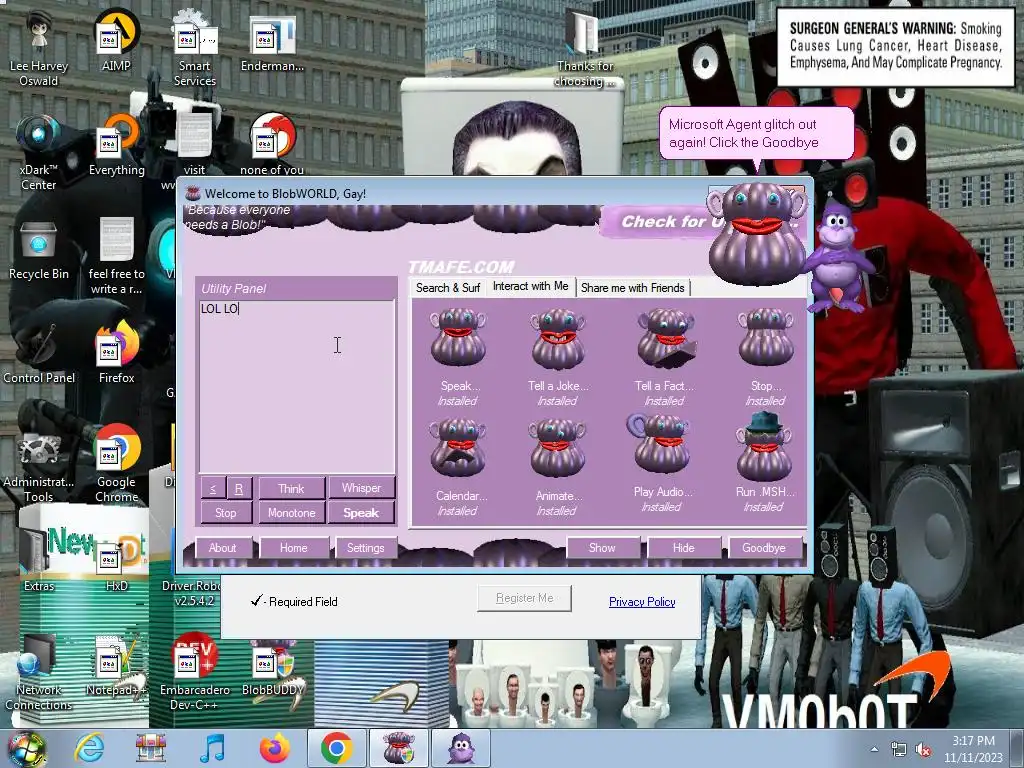
Task: Click the Run .MSH... blob icon
Action: click(763, 447)
